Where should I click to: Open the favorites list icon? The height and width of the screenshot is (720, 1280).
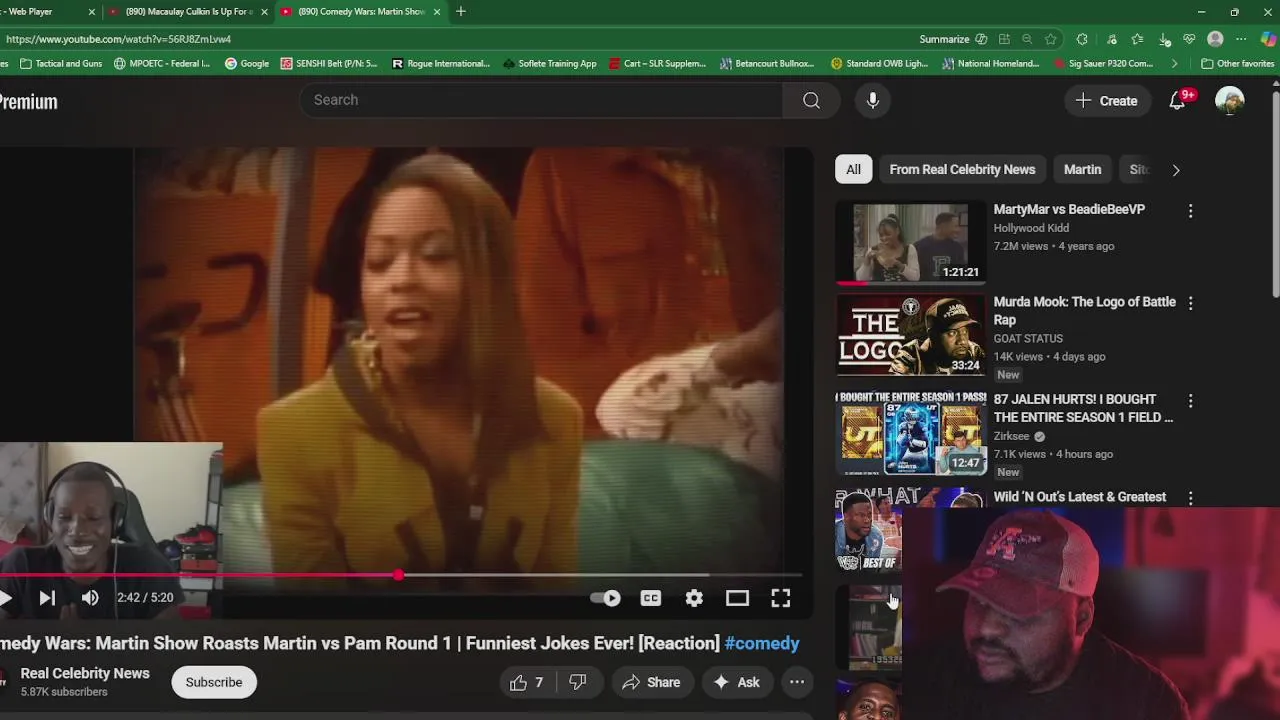[1137, 39]
